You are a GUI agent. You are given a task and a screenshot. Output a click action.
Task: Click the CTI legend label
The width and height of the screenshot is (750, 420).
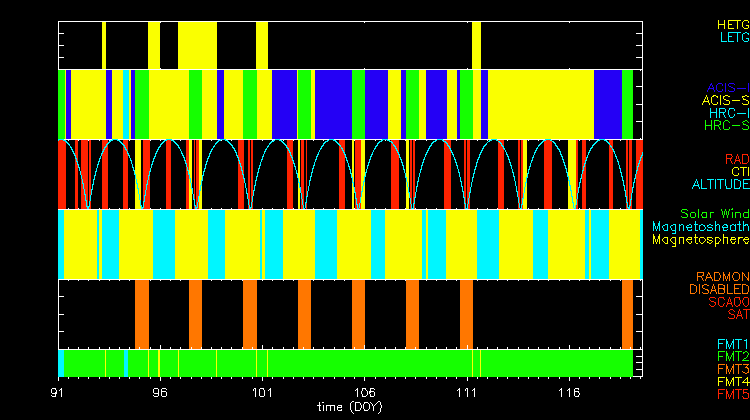738,172
